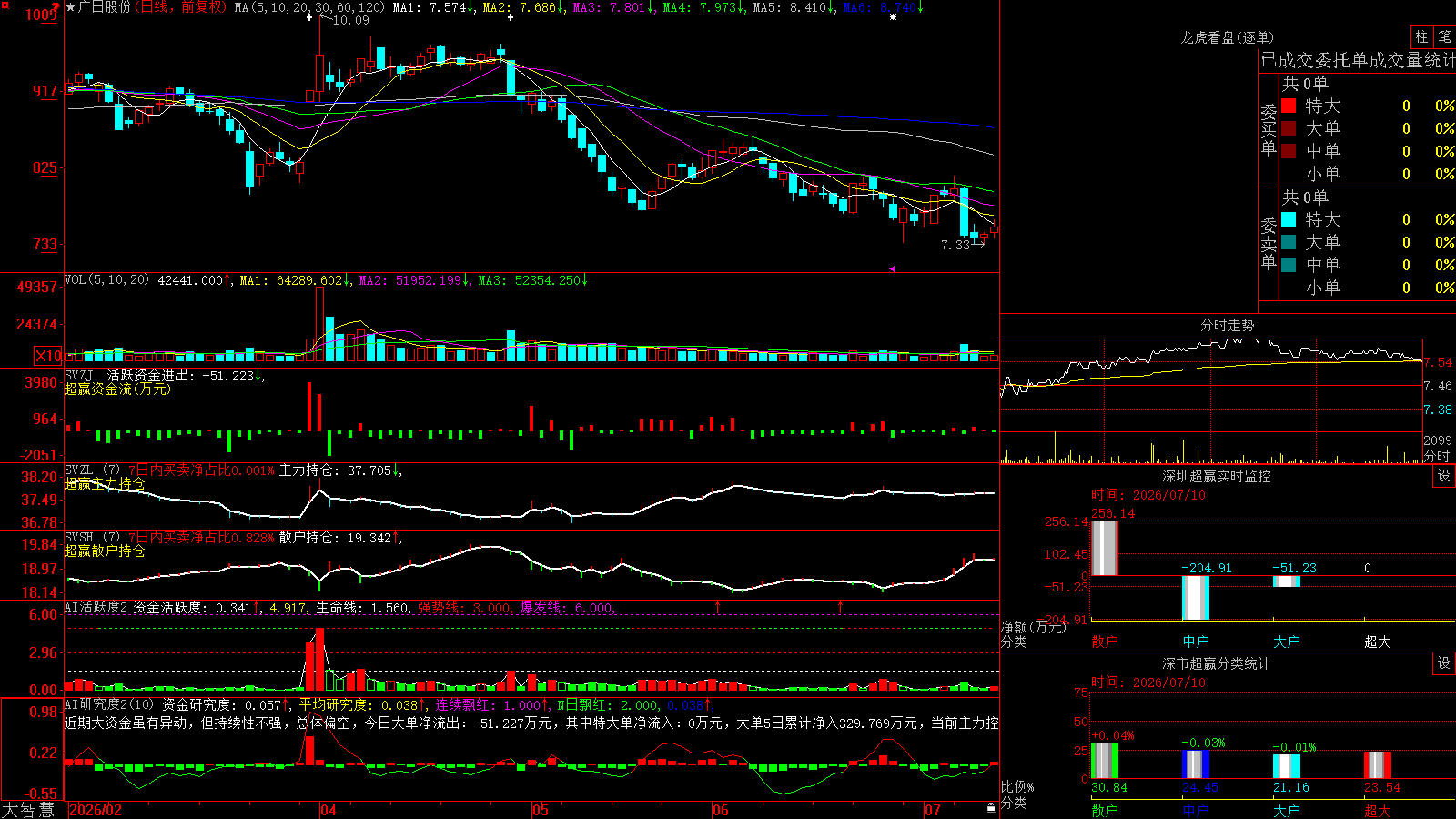The image size is (1456, 819).
Task: Click the lock icon on timeline
Action: [992, 808]
